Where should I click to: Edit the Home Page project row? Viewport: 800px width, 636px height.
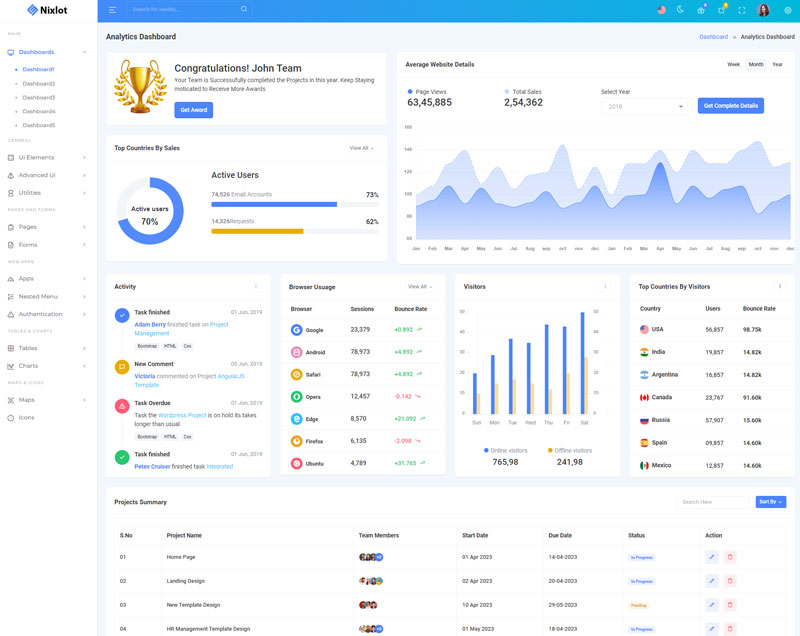click(x=712, y=557)
